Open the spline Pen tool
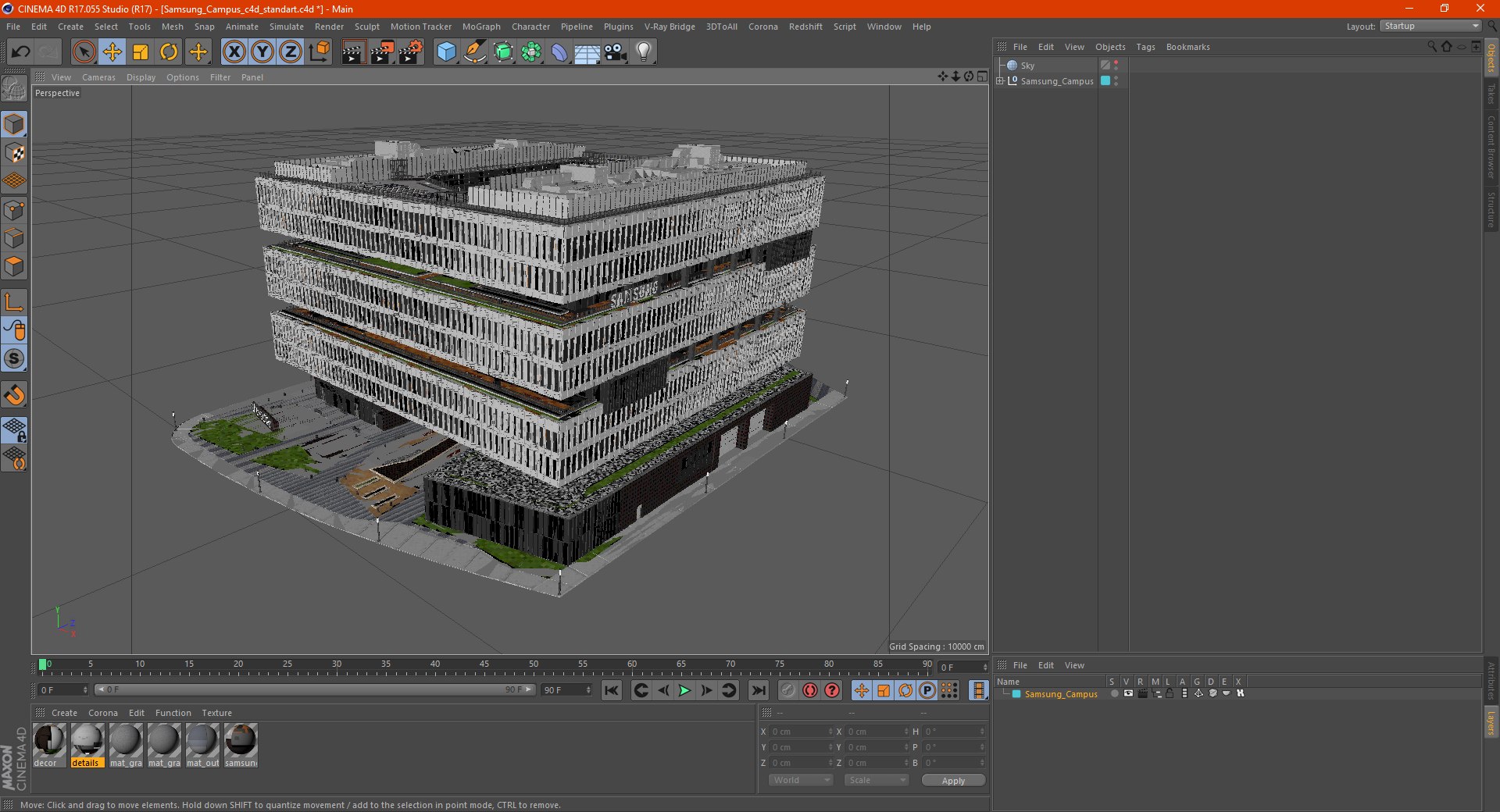1500x812 pixels. pos(474,52)
